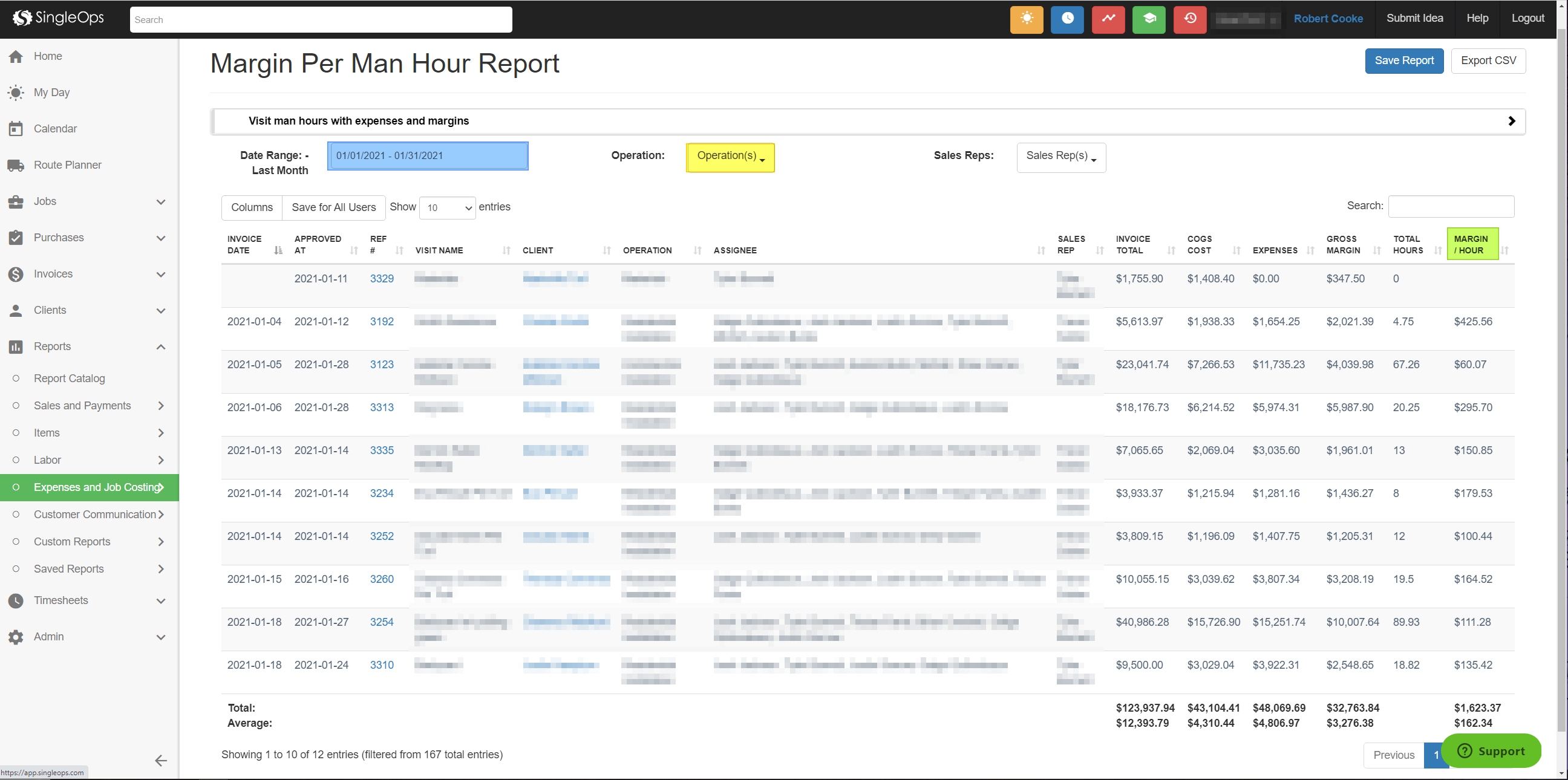Click the red history icon button
This screenshot has width=1568, height=780.
[x=1189, y=19]
